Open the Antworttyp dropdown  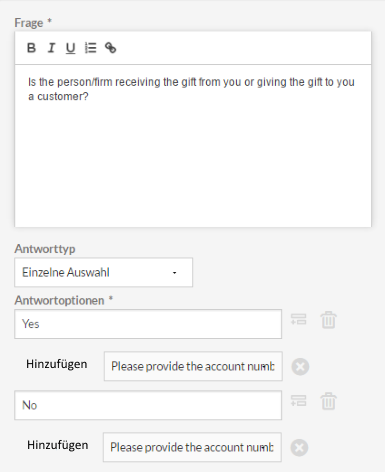point(103,272)
